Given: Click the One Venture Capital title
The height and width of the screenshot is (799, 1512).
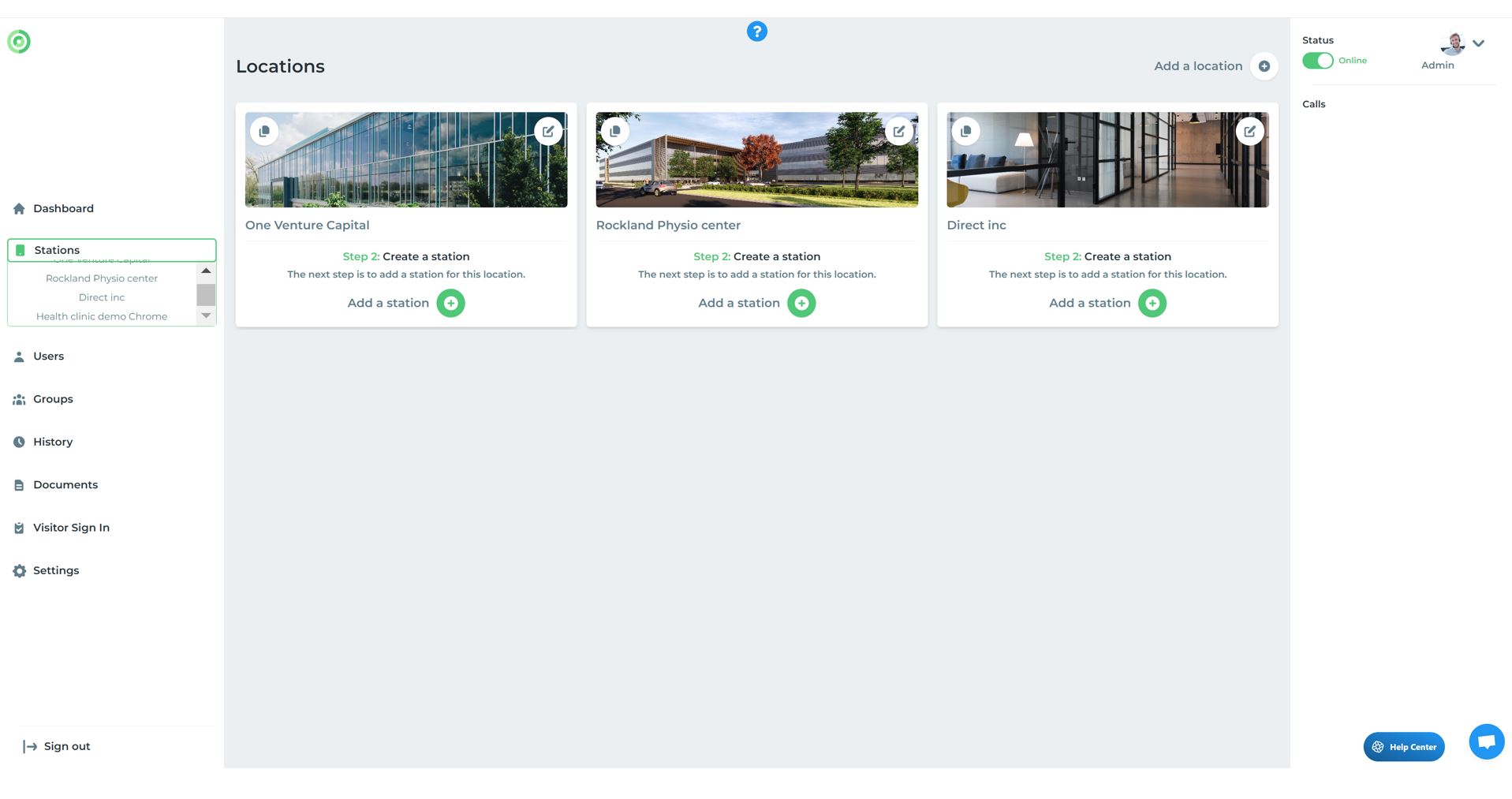Looking at the screenshot, I should click(308, 226).
